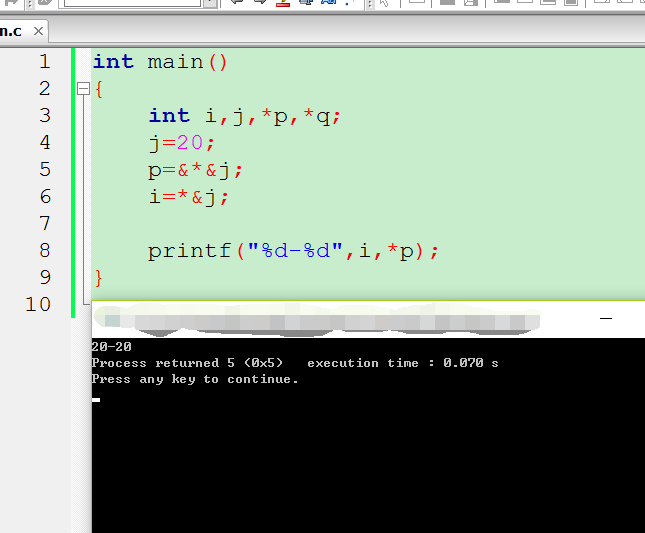Open the toolbar combo box dropdown arrow
645x533 pixels.
tap(210, 3)
